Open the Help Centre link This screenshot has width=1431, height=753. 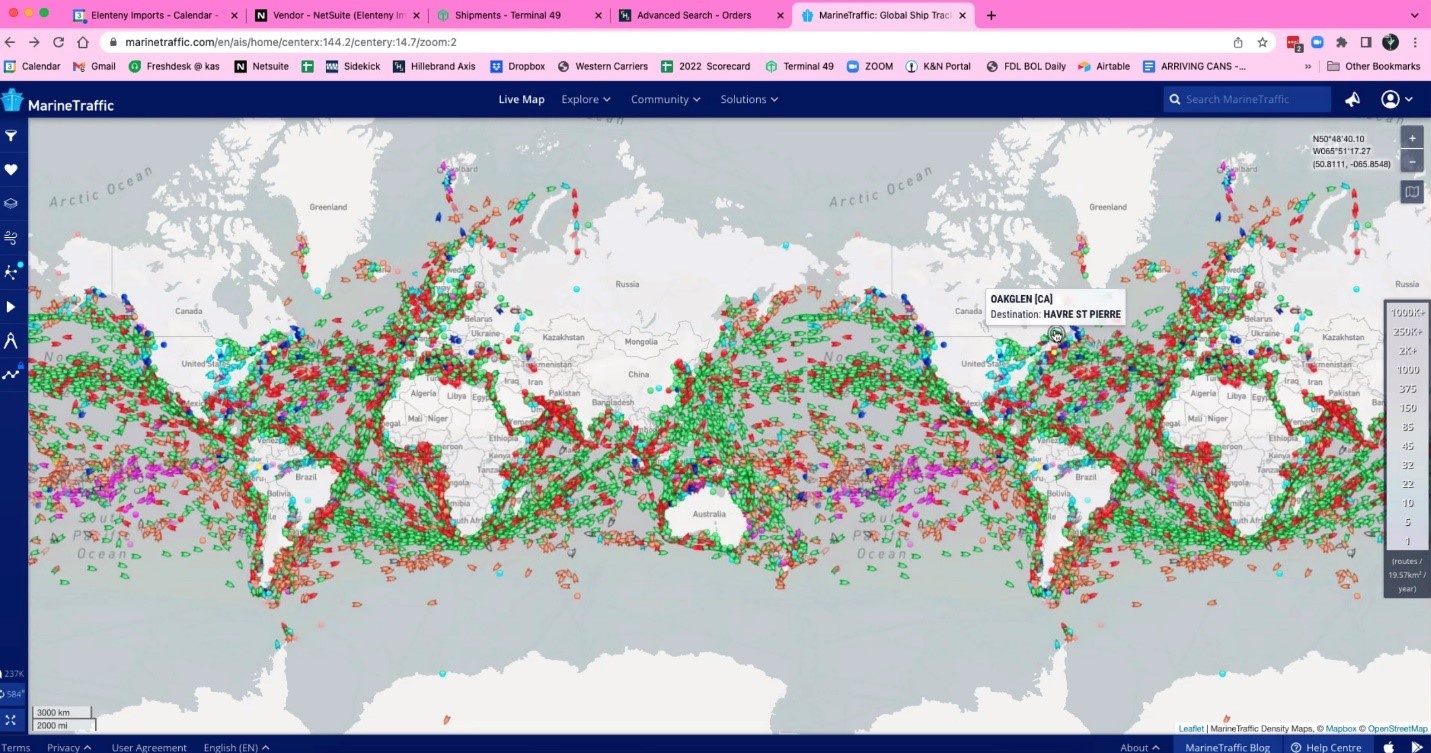pyautogui.click(x=1326, y=747)
